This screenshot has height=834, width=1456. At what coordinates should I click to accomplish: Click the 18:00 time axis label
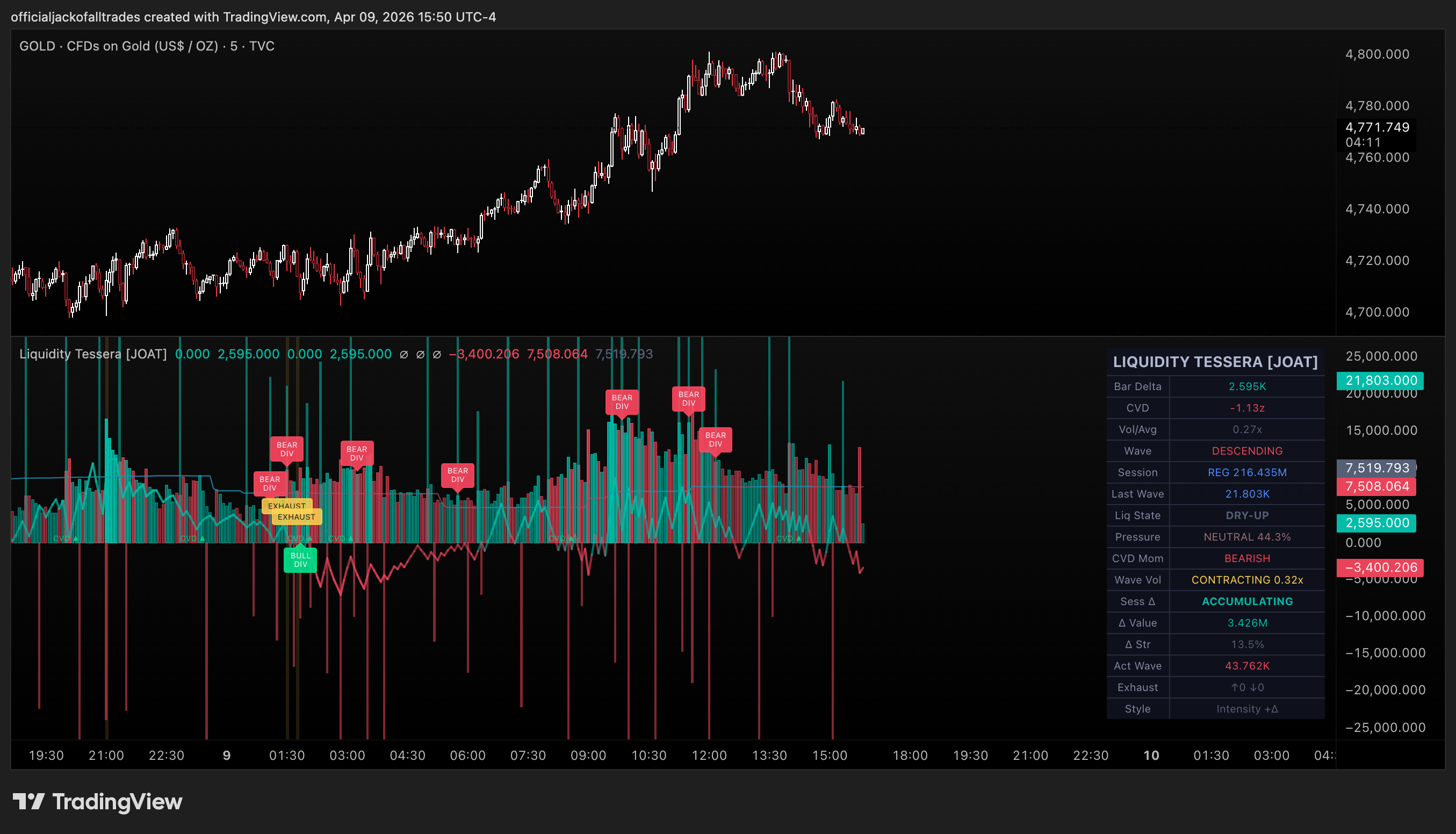pyautogui.click(x=910, y=756)
